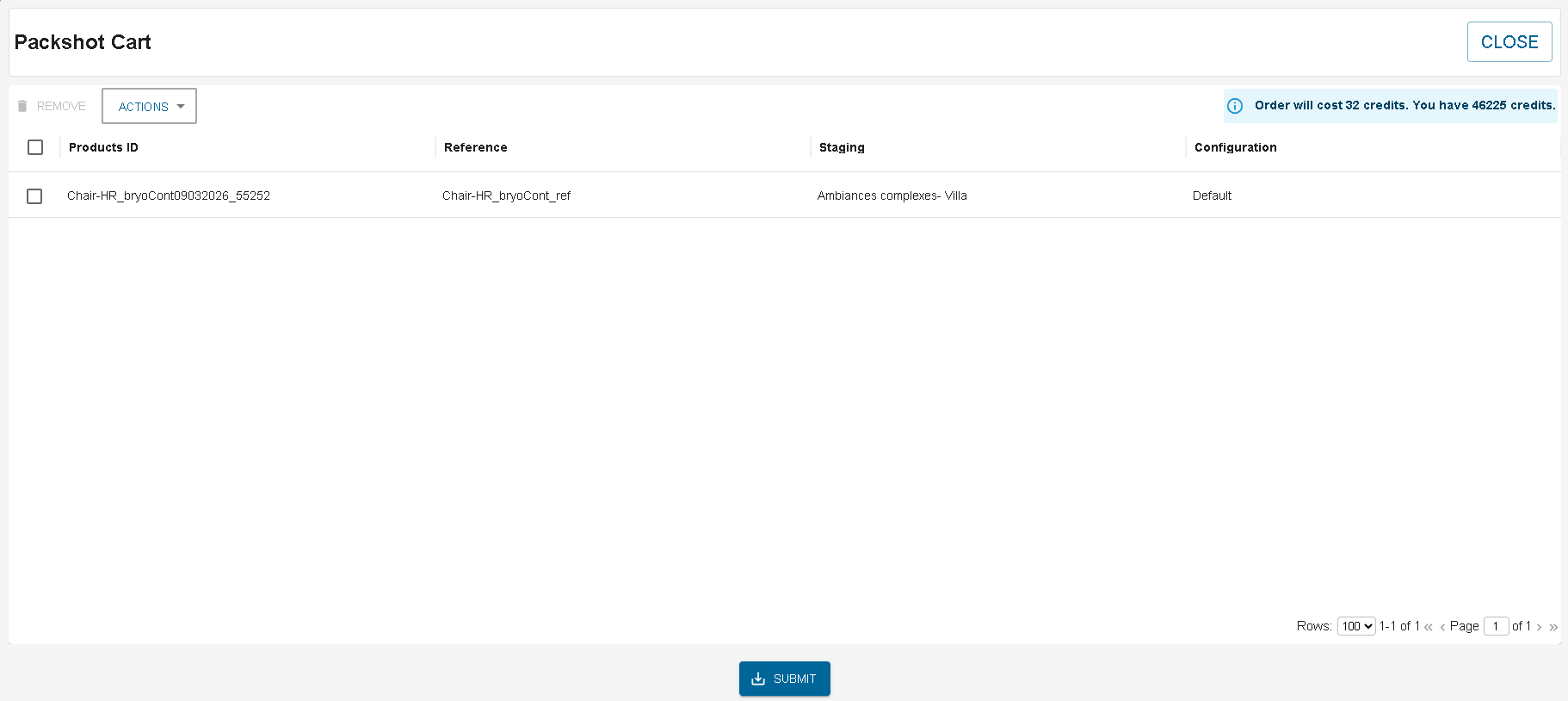Open the Actions dropdown menu
Image resolution: width=1568 pixels, height=701 pixels.
150,106
